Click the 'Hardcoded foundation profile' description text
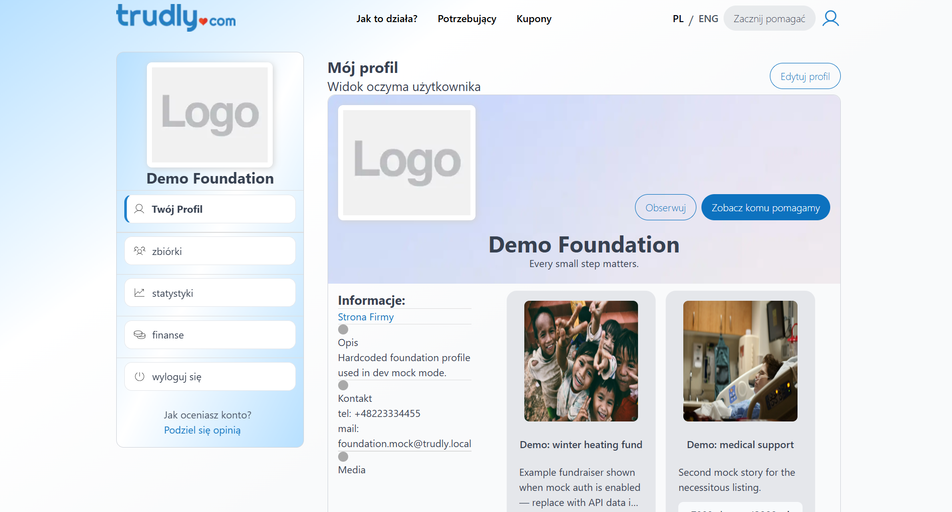952x512 pixels. (x=404, y=365)
